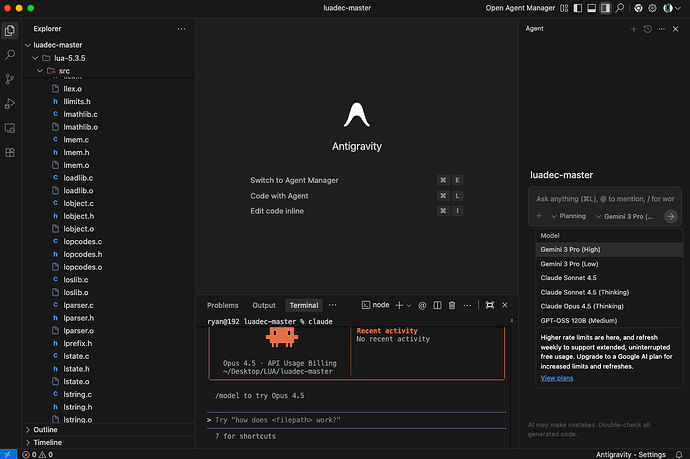Focus the Ask anything agent input field
This screenshot has height=459, width=690.
[x=605, y=199]
